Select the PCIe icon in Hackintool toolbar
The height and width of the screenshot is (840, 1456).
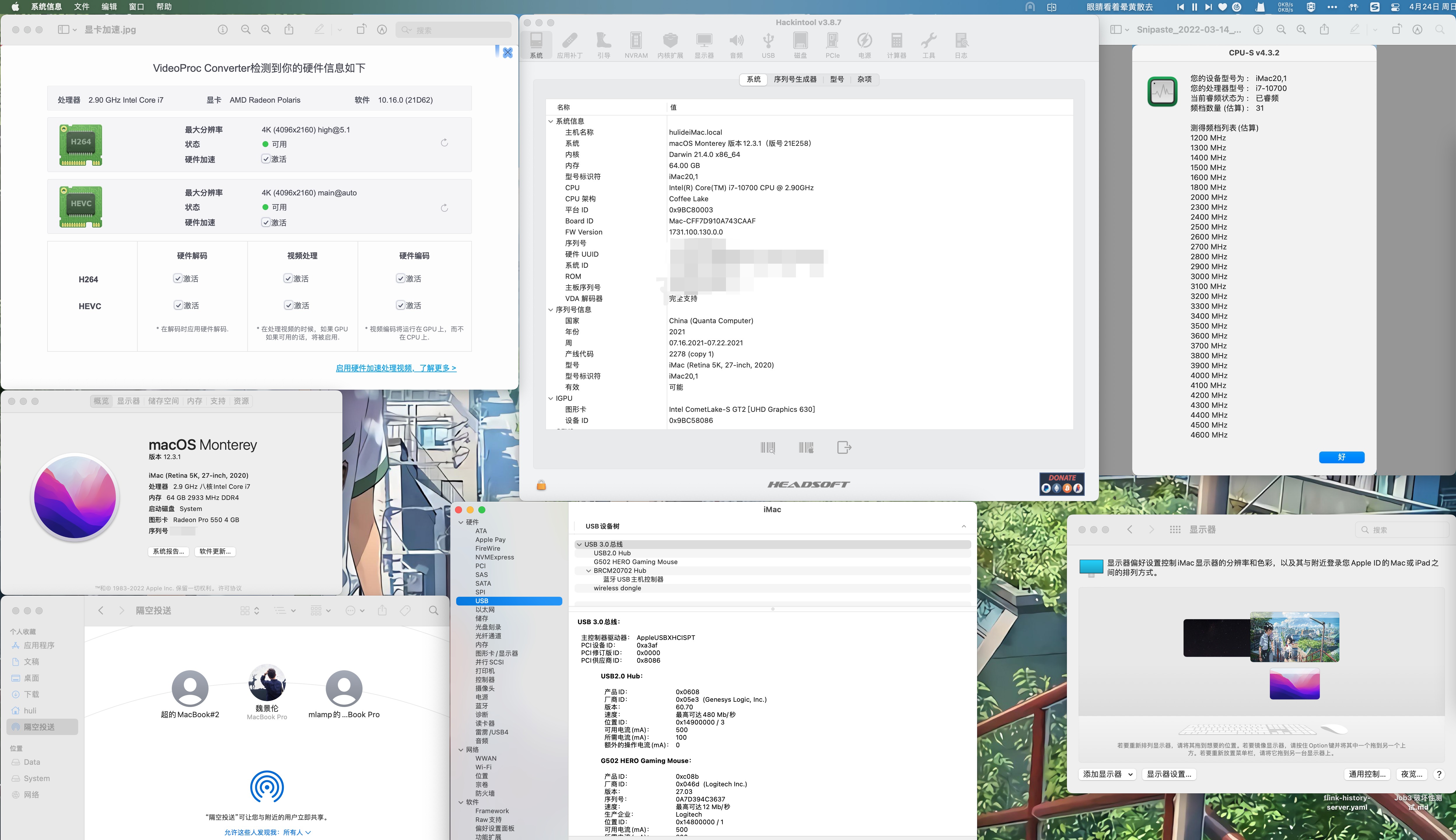coord(832,45)
